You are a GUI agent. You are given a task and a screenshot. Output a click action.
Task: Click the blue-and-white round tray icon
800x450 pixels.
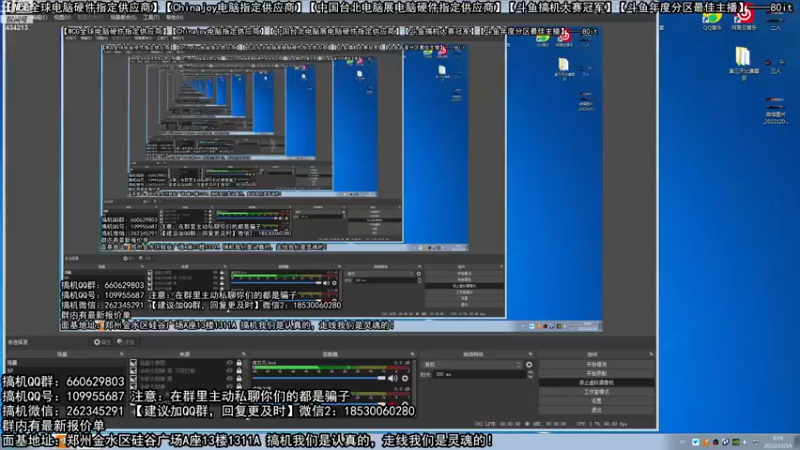point(726,442)
